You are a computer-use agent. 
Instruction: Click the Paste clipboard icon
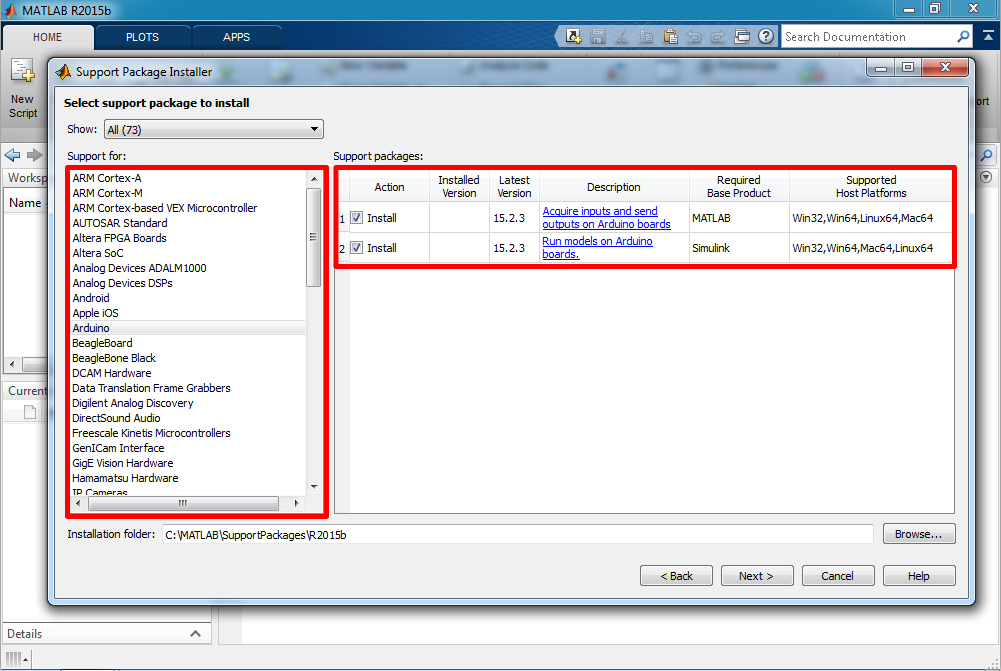[670, 36]
